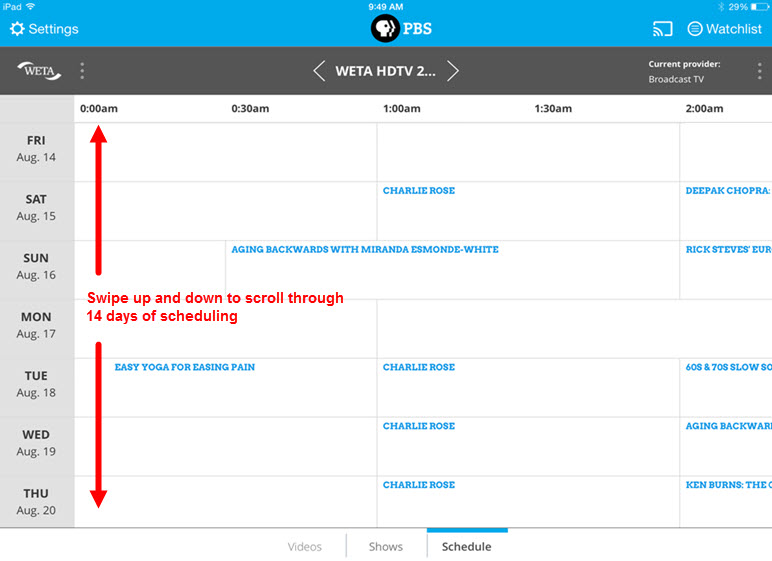Tap the 9:49 AM clock in status bar
This screenshot has height=561, width=772.
pyautogui.click(x=386, y=7)
